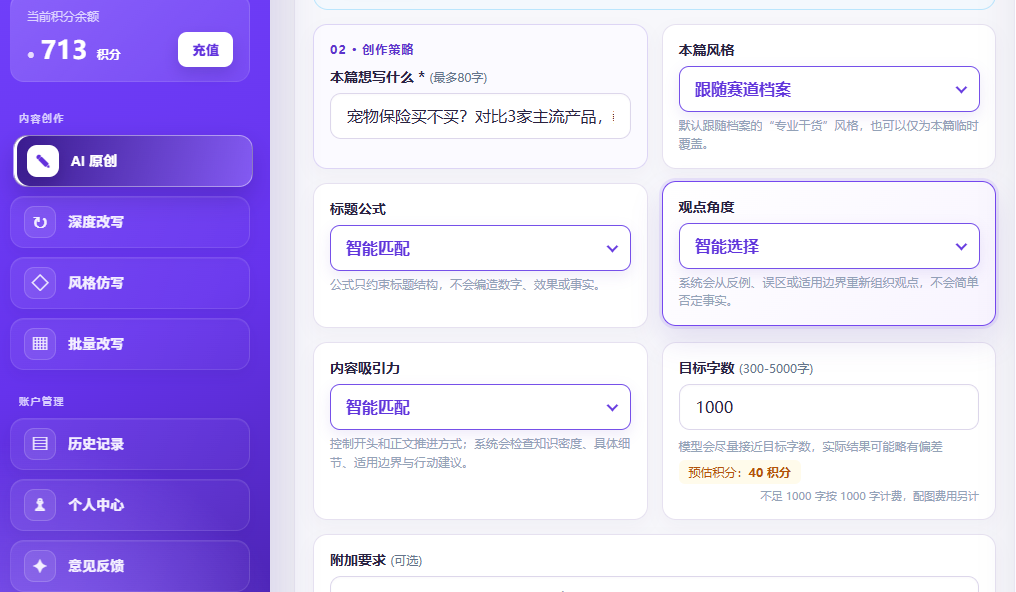Click the 风格仿写 diamond icon
The width and height of the screenshot is (1016, 592).
pyautogui.click(x=40, y=283)
